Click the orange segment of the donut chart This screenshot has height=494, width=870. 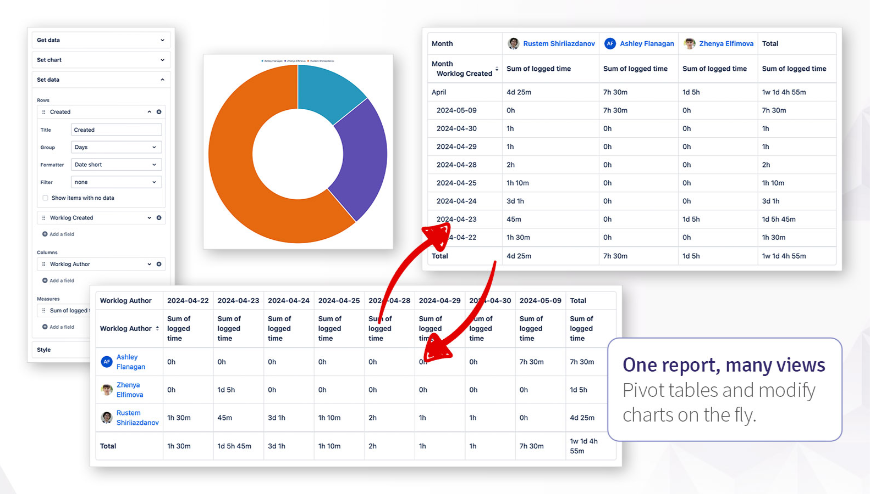coord(239,189)
